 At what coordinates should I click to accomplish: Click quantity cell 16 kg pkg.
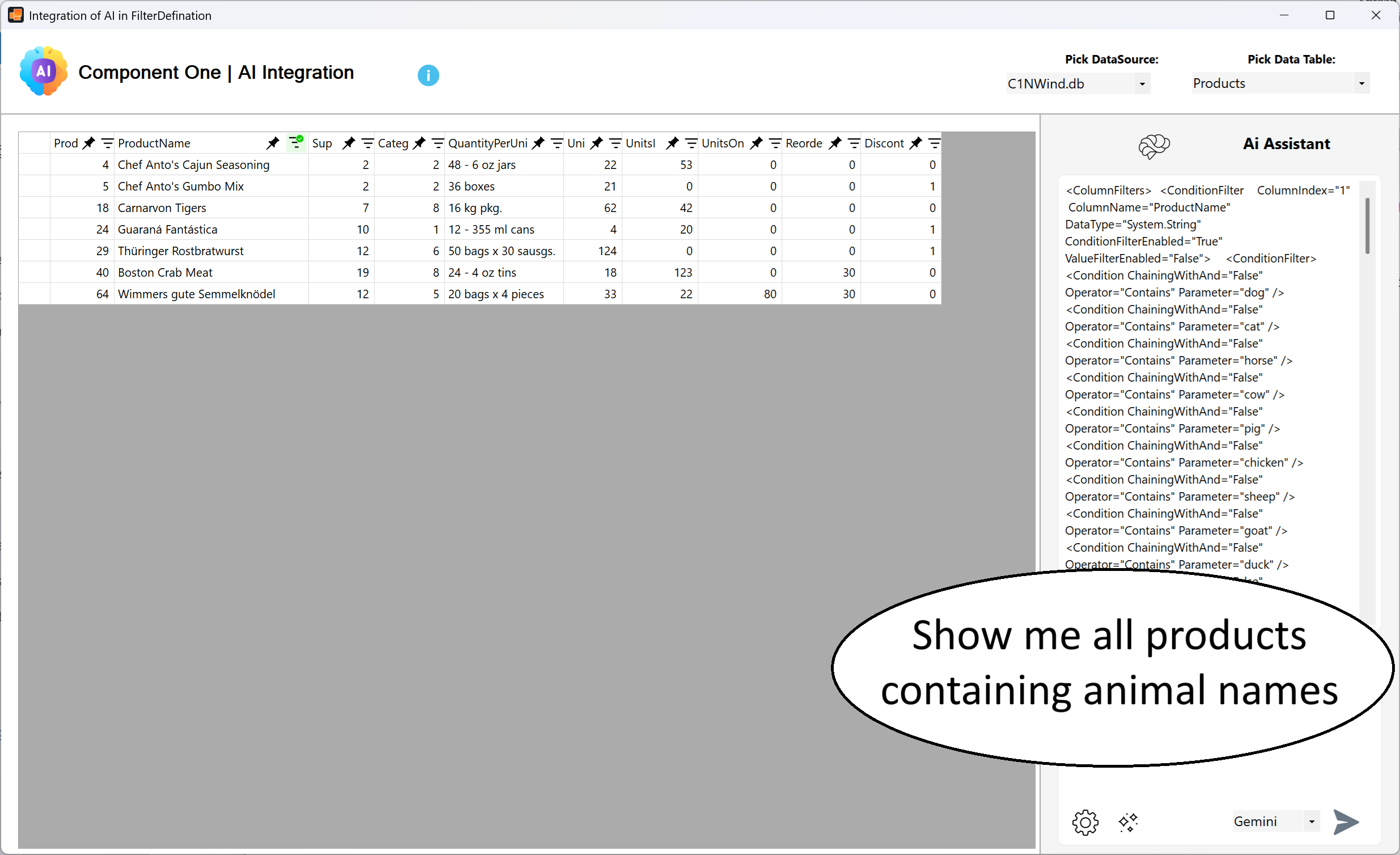coord(503,208)
